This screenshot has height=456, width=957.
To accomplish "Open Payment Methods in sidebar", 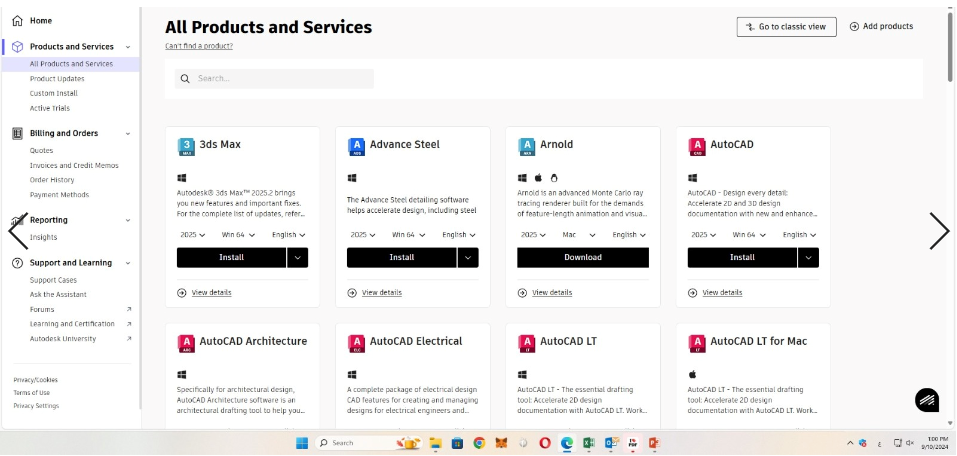I will 59,195.
